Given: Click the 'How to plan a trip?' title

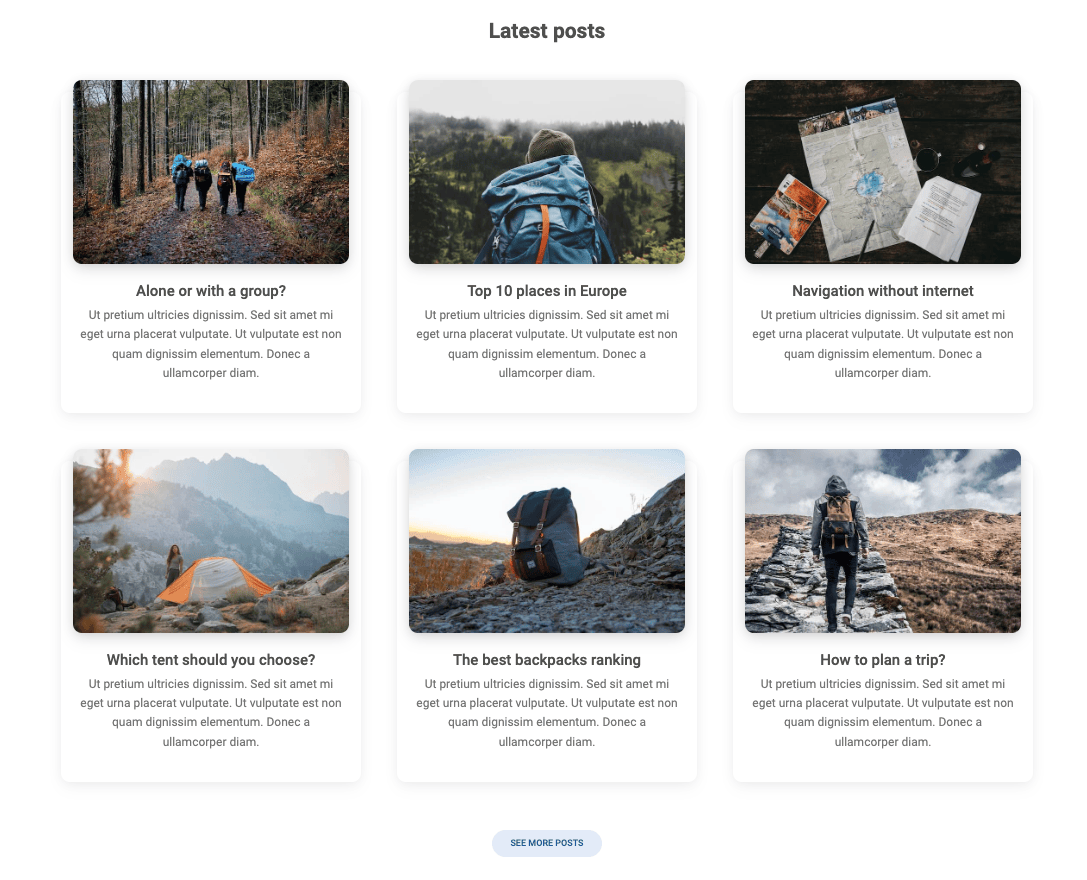Looking at the screenshot, I should click(x=882, y=660).
